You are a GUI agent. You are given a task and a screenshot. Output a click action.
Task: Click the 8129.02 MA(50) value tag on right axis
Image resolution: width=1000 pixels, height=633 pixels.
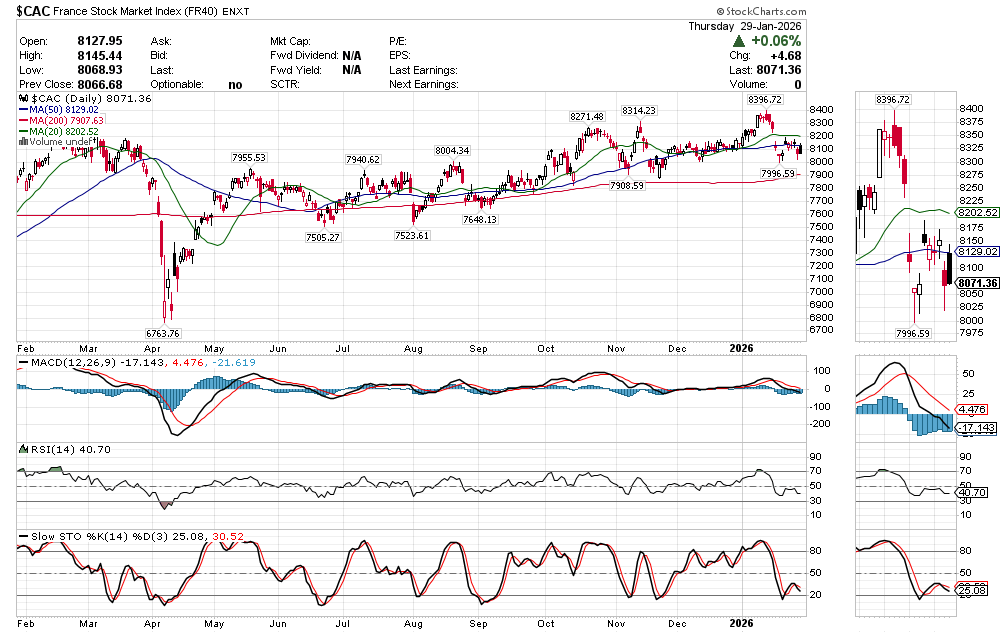point(977,252)
